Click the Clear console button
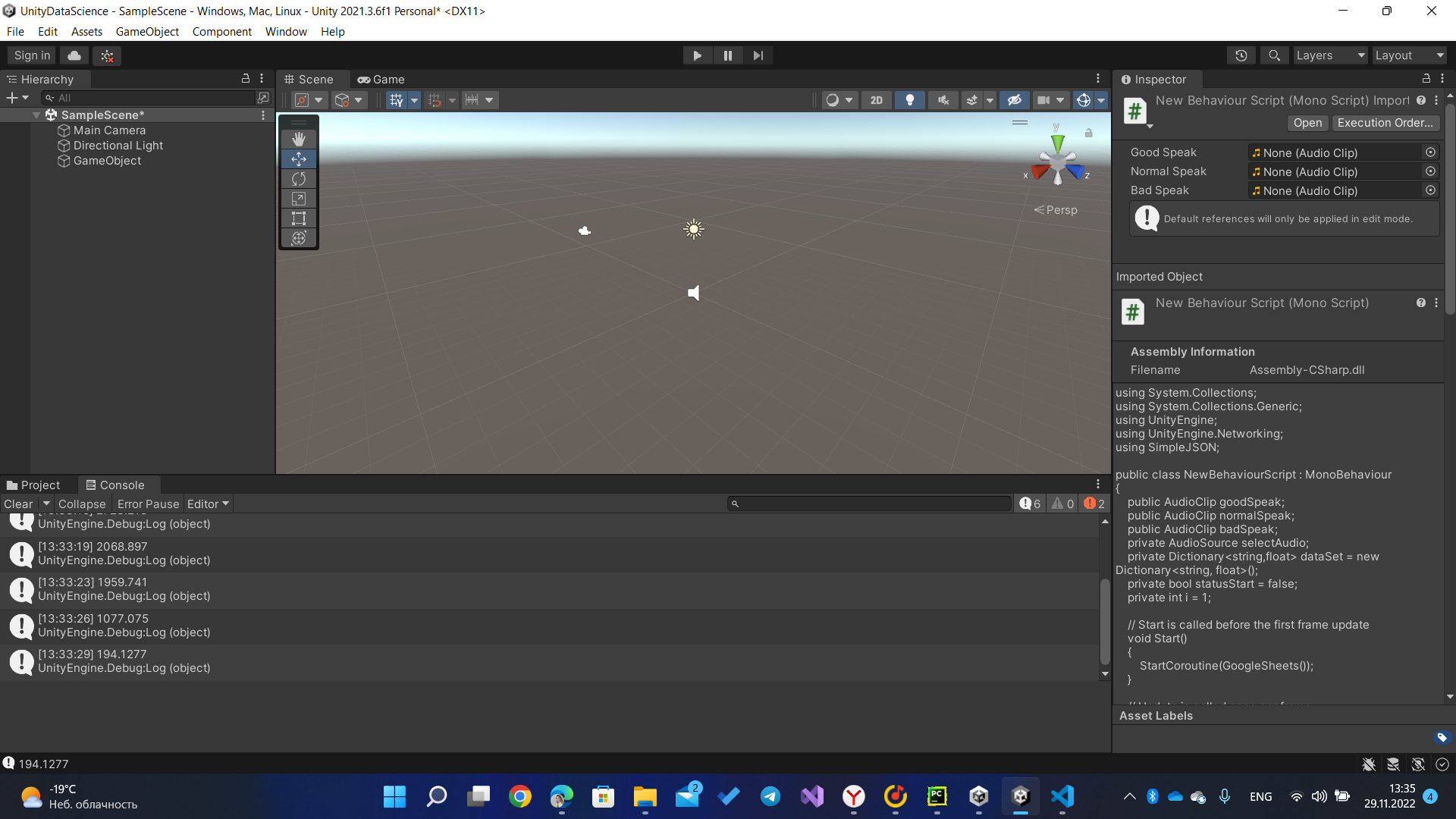The height and width of the screenshot is (819, 1456). 18,504
